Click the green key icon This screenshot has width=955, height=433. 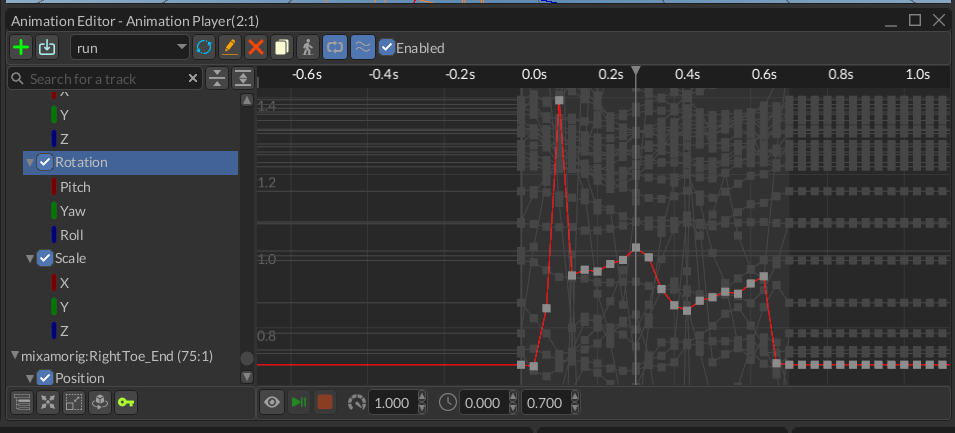tap(126, 403)
